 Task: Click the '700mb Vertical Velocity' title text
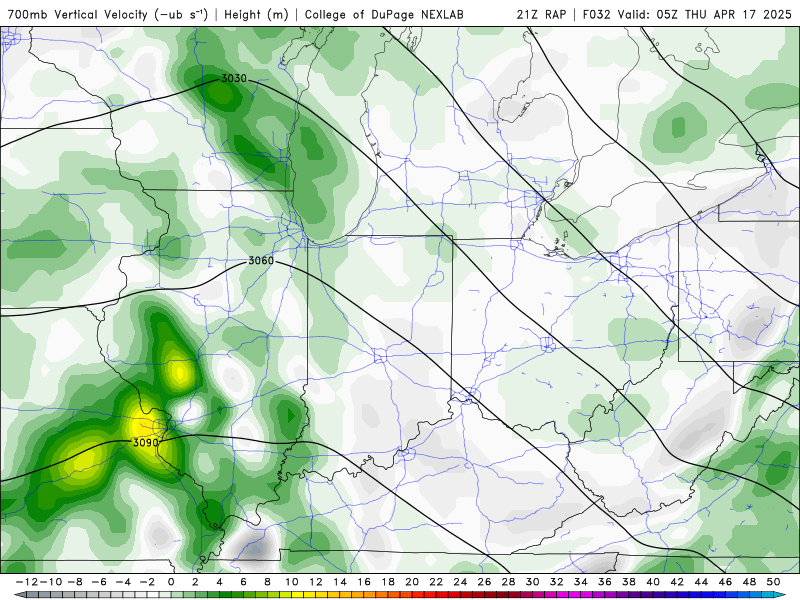click(78, 14)
